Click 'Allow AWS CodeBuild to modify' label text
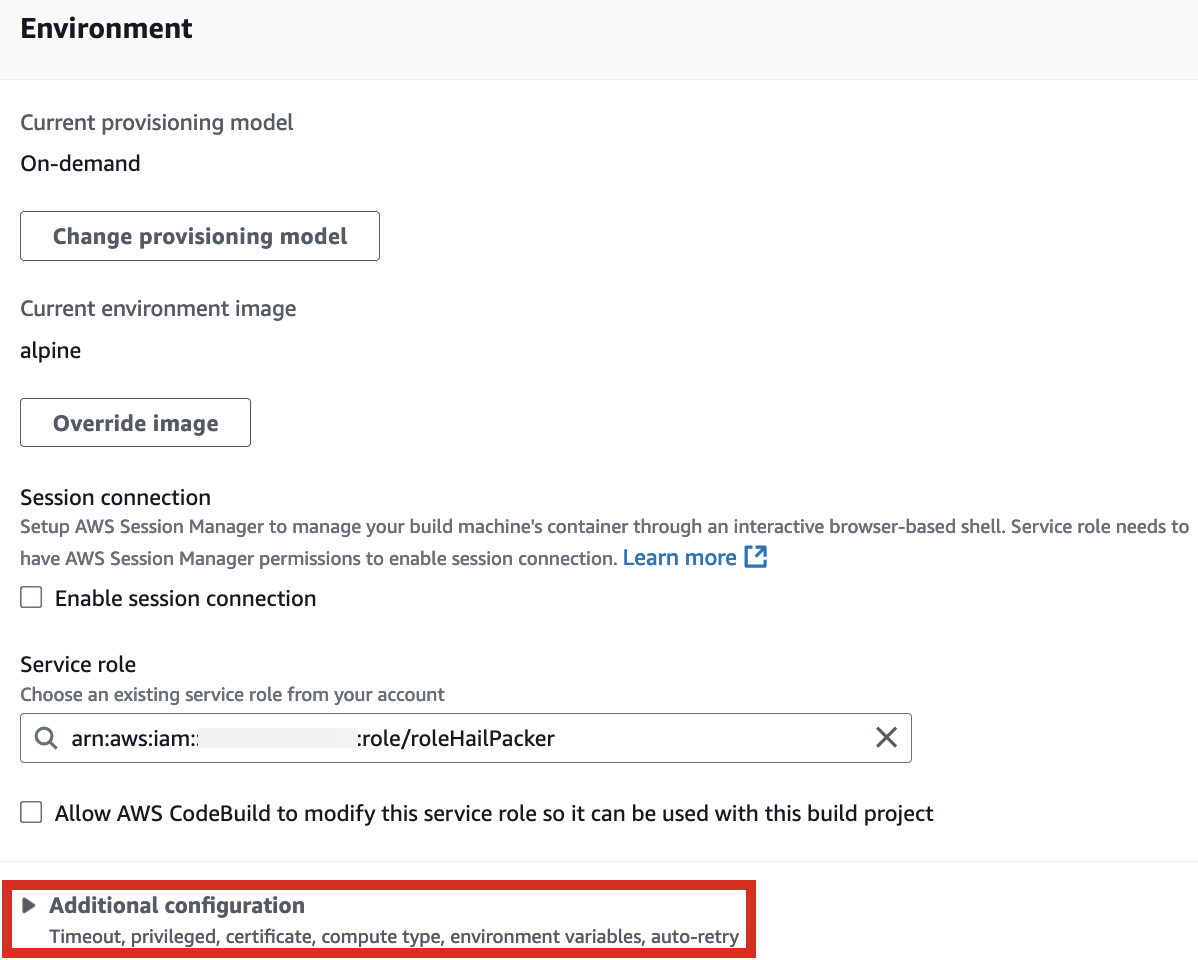Screen dimensions: 1198x960 pos(494,813)
